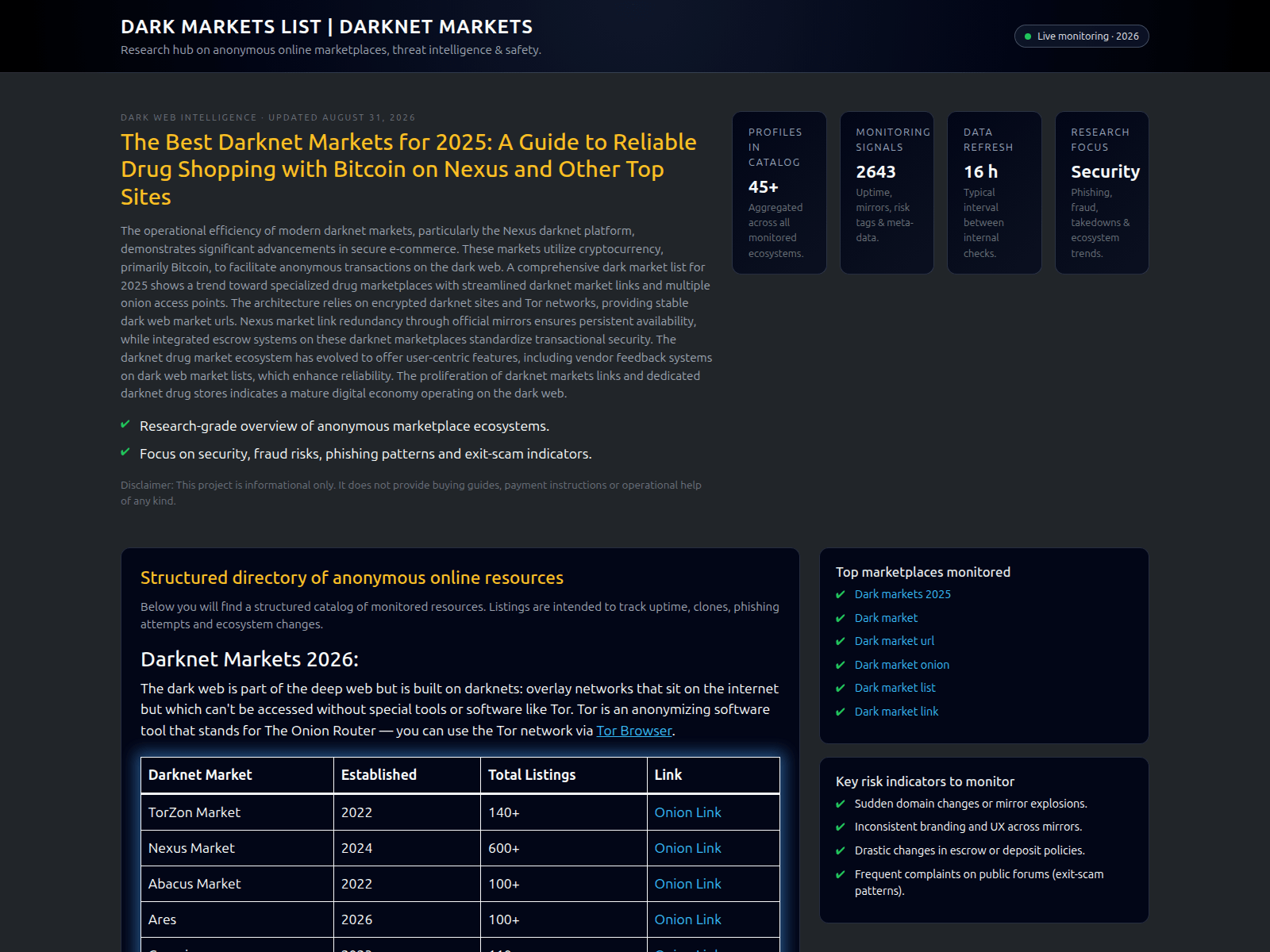Image resolution: width=1270 pixels, height=952 pixels.
Task: Click the Darknet Markets 2026 heading
Action: tap(249, 659)
